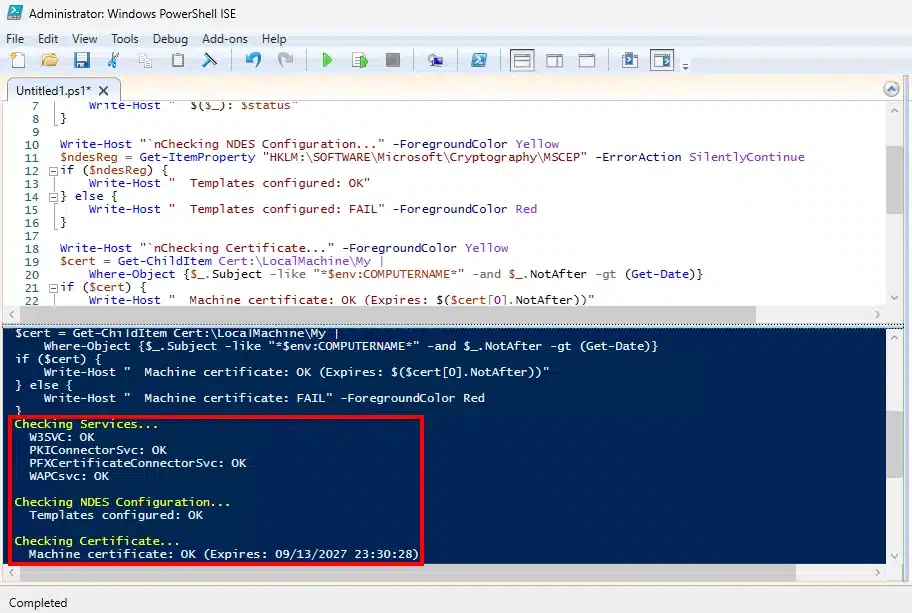Open the Add-ons menu
Screen dimensions: 912x613
[224, 38]
